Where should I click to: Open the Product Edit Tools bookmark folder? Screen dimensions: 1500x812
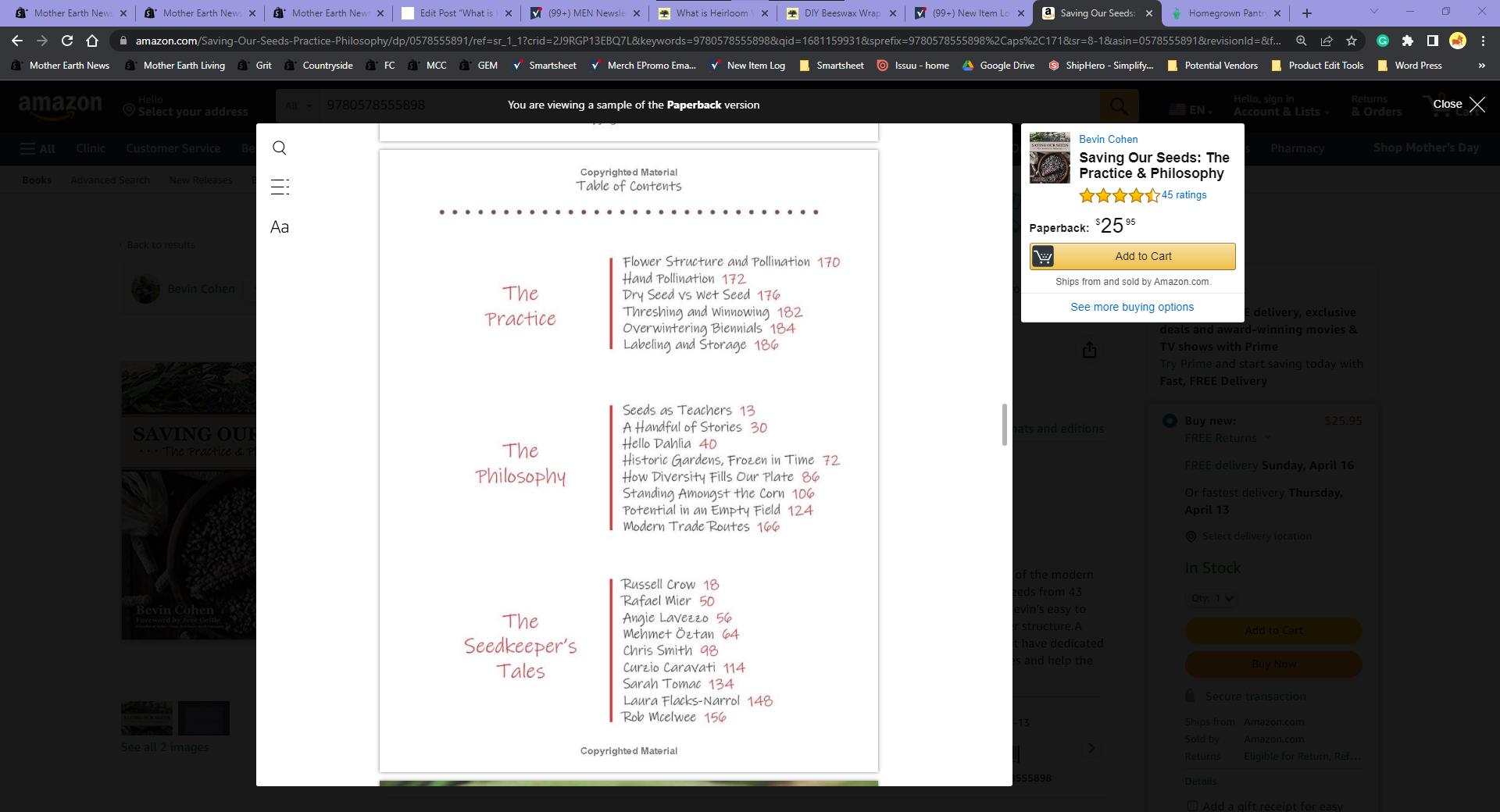point(1317,66)
